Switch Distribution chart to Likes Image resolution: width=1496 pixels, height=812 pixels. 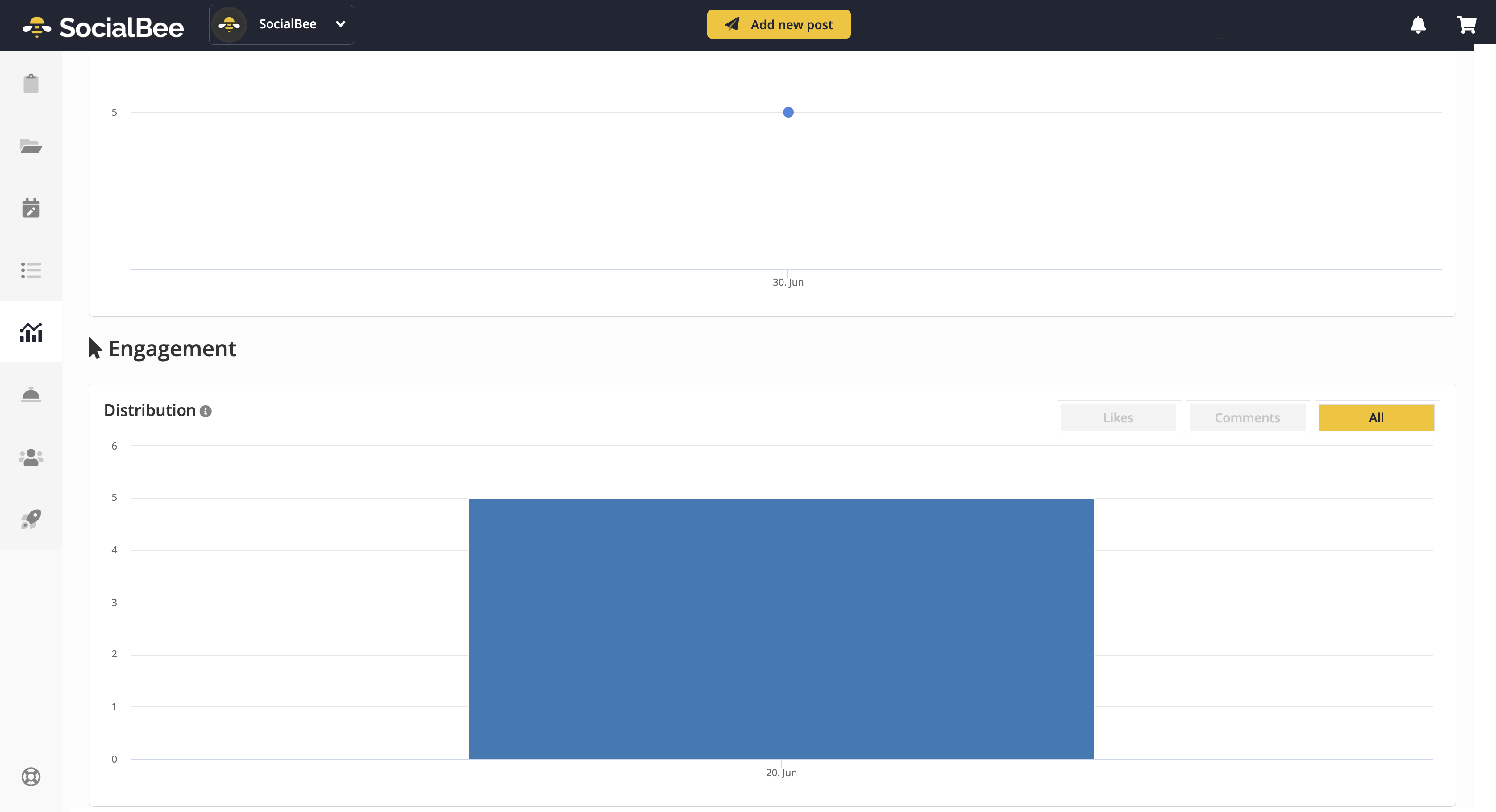point(1118,418)
